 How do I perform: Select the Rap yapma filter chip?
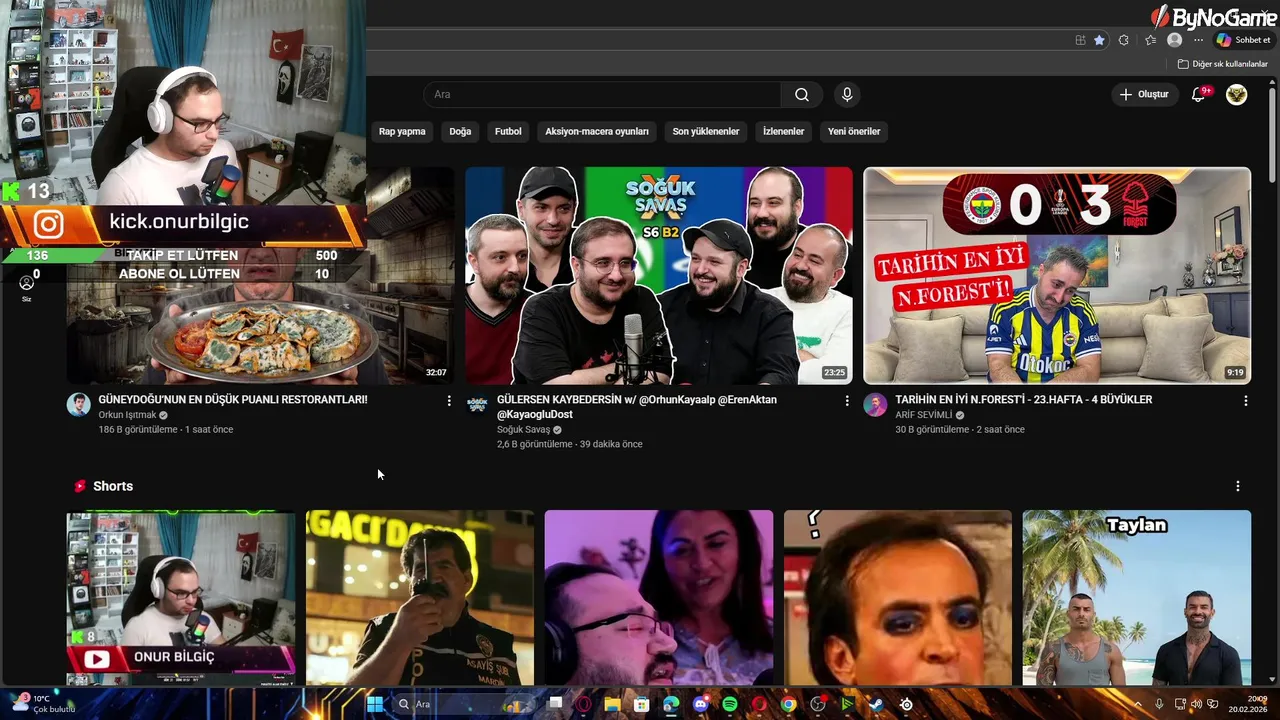click(x=402, y=131)
